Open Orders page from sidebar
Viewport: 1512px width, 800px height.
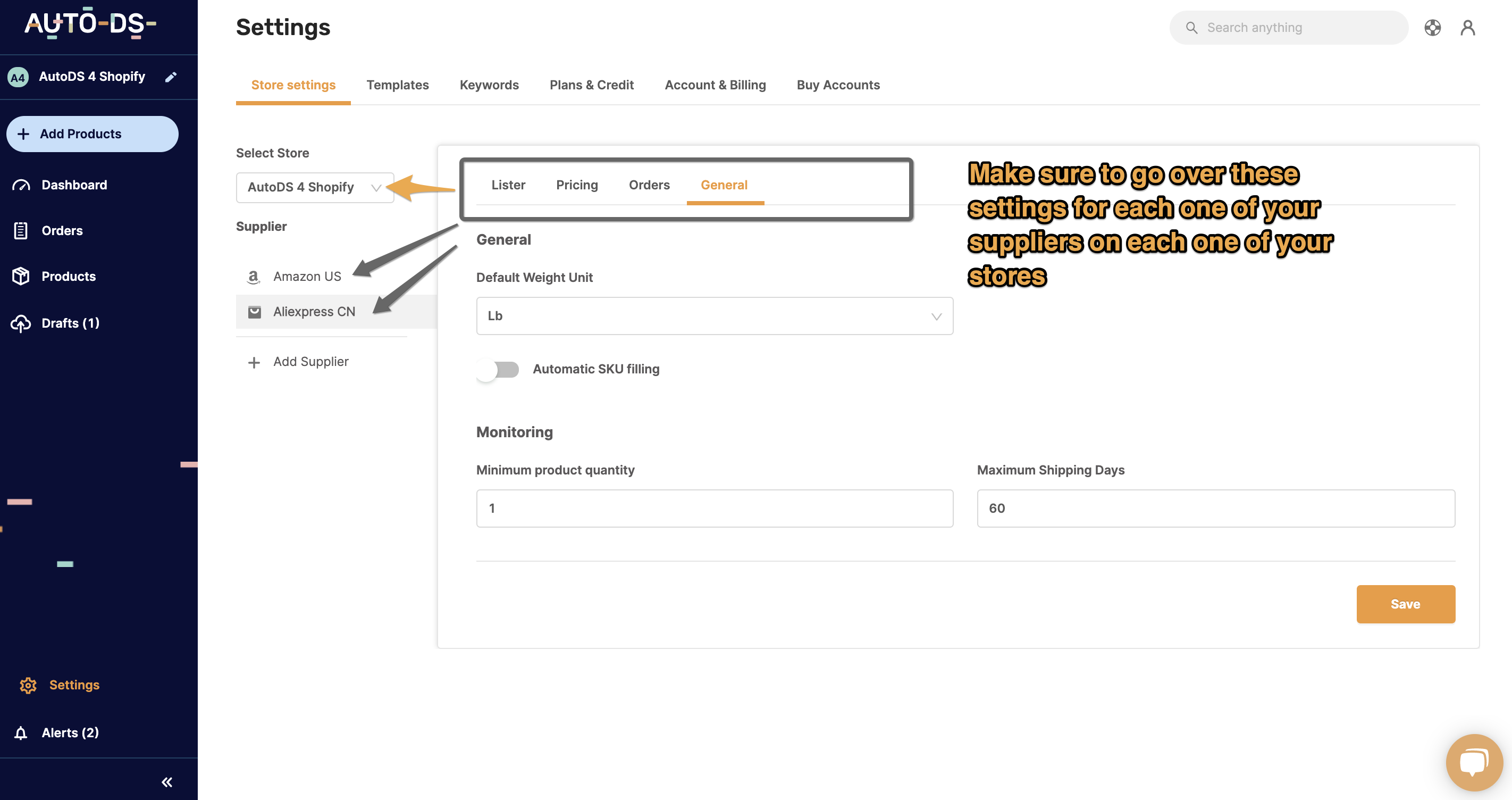click(x=62, y=231)
